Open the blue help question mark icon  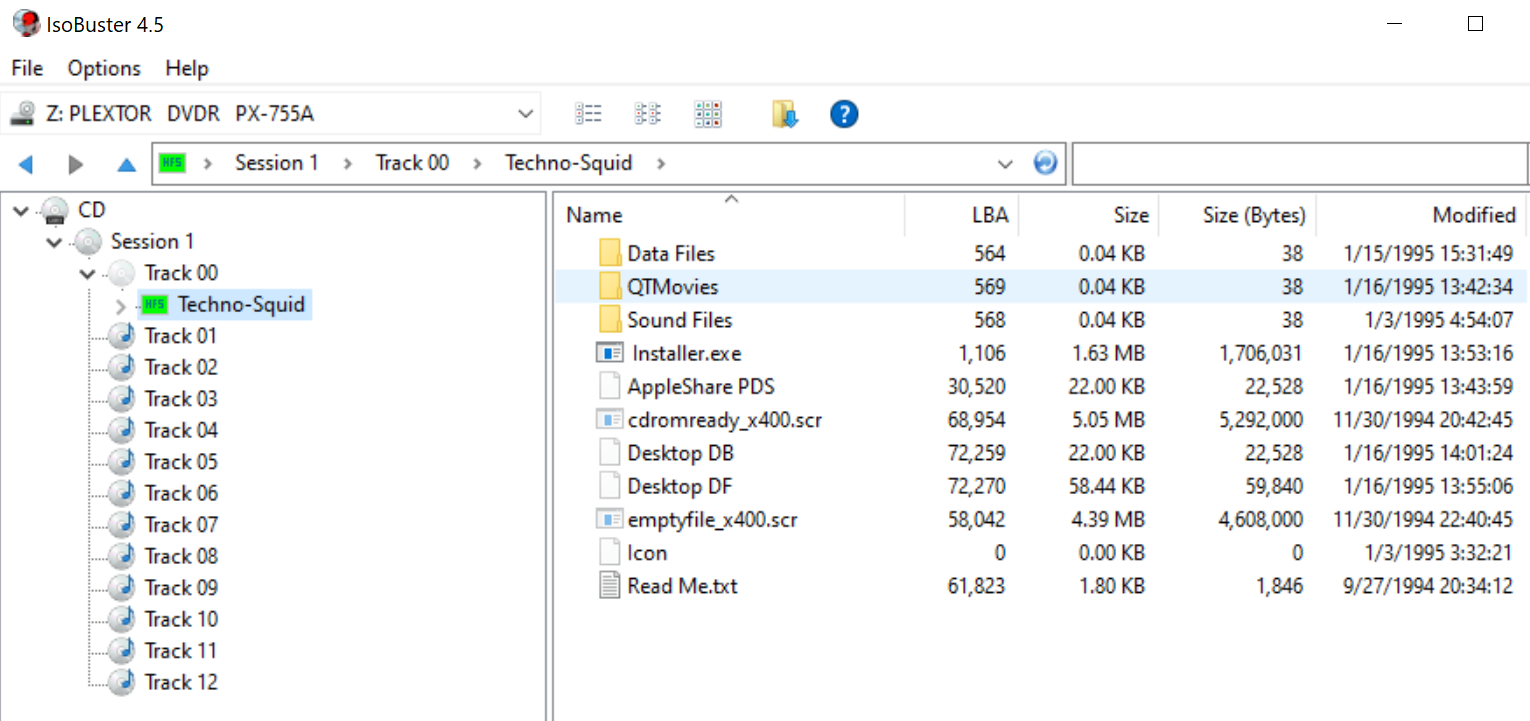point(844,114)
